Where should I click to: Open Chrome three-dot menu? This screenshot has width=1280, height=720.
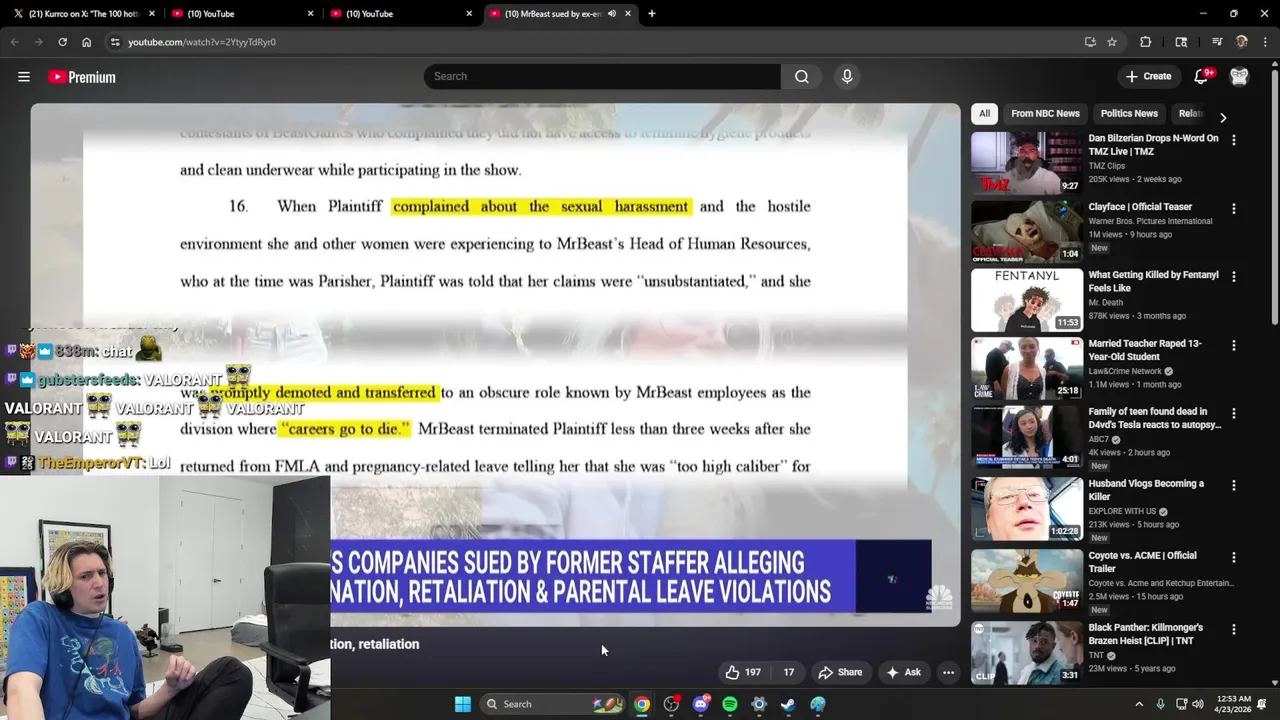[1266, 42]
